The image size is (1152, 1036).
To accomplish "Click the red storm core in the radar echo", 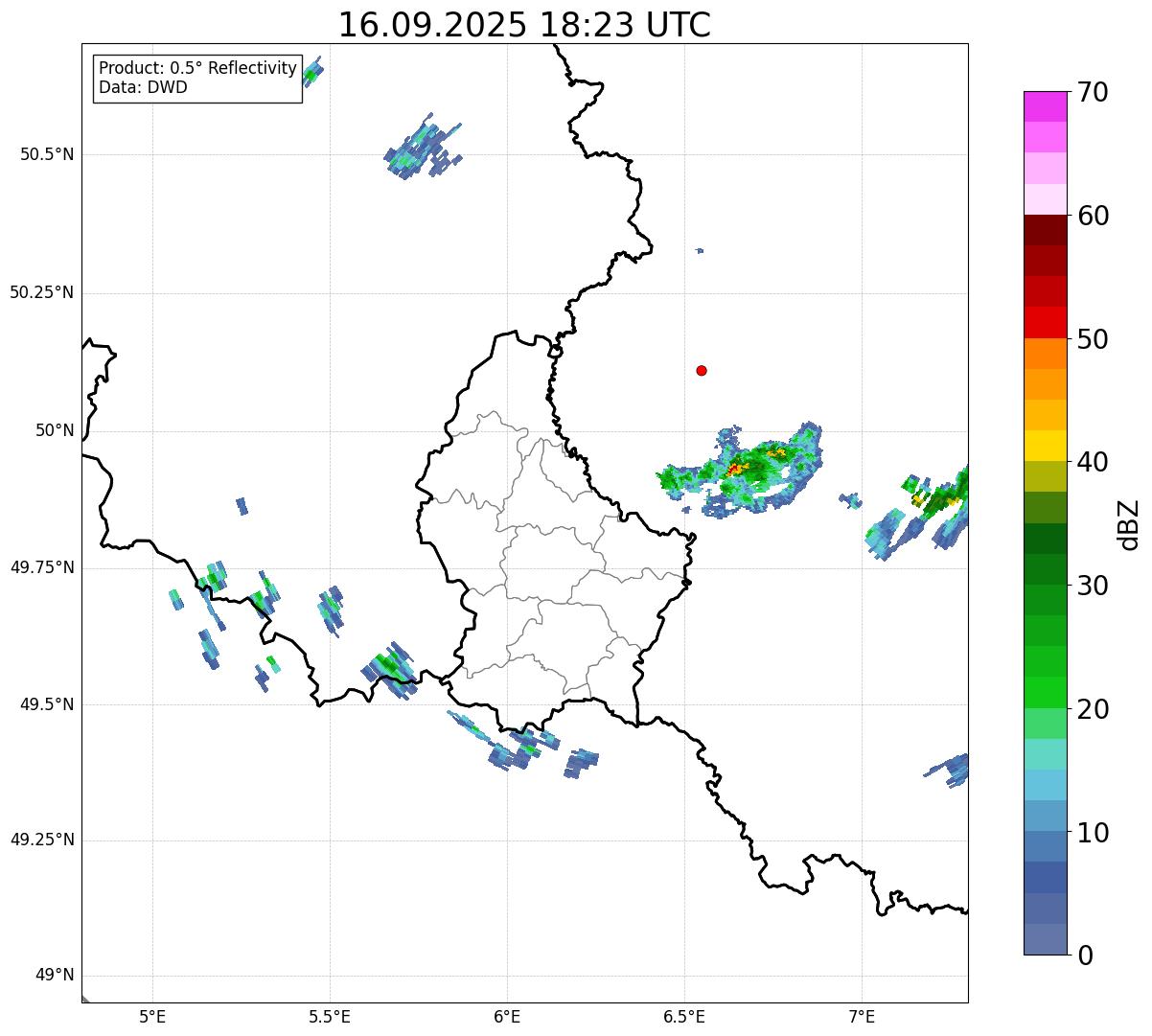I will coord(734,469).
